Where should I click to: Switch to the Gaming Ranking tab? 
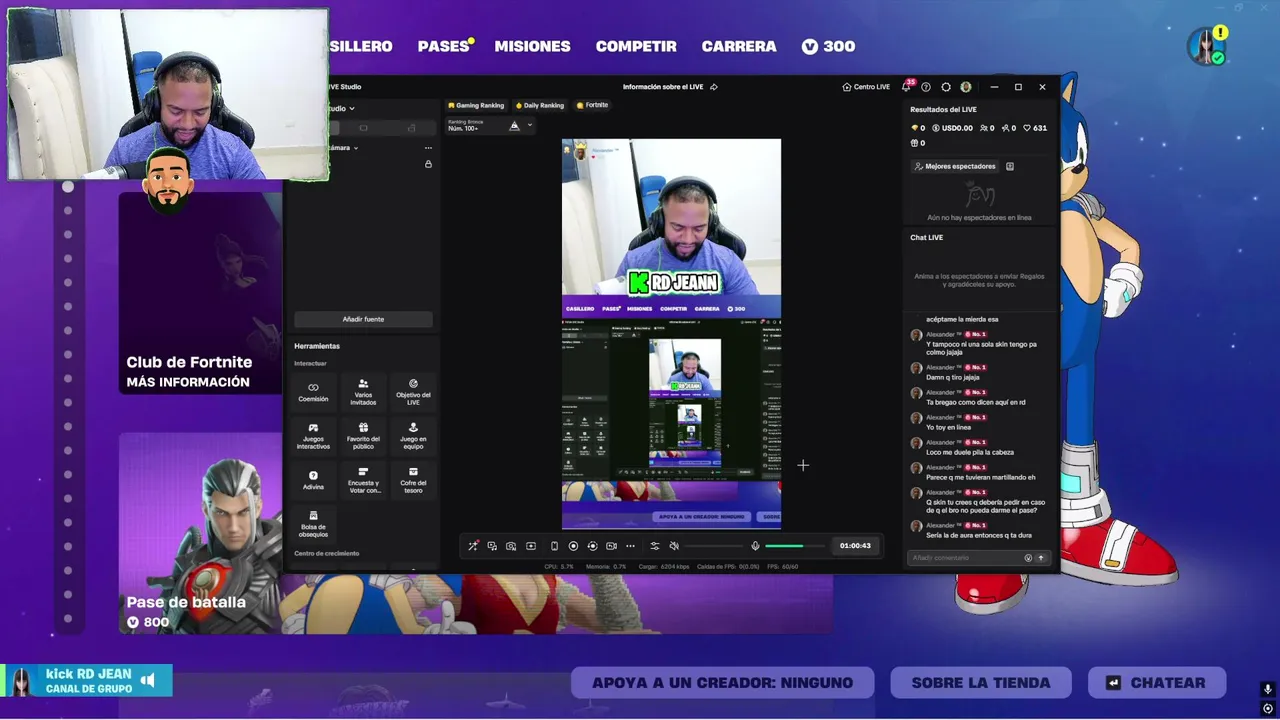(476, 105)
